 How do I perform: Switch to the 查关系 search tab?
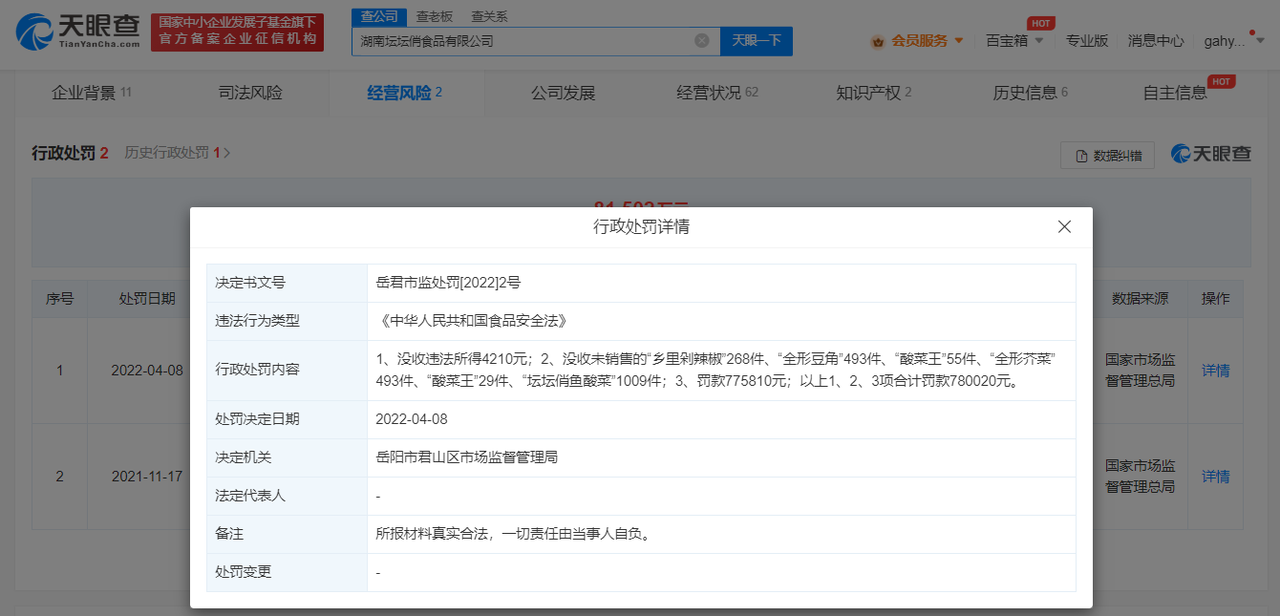489,17
